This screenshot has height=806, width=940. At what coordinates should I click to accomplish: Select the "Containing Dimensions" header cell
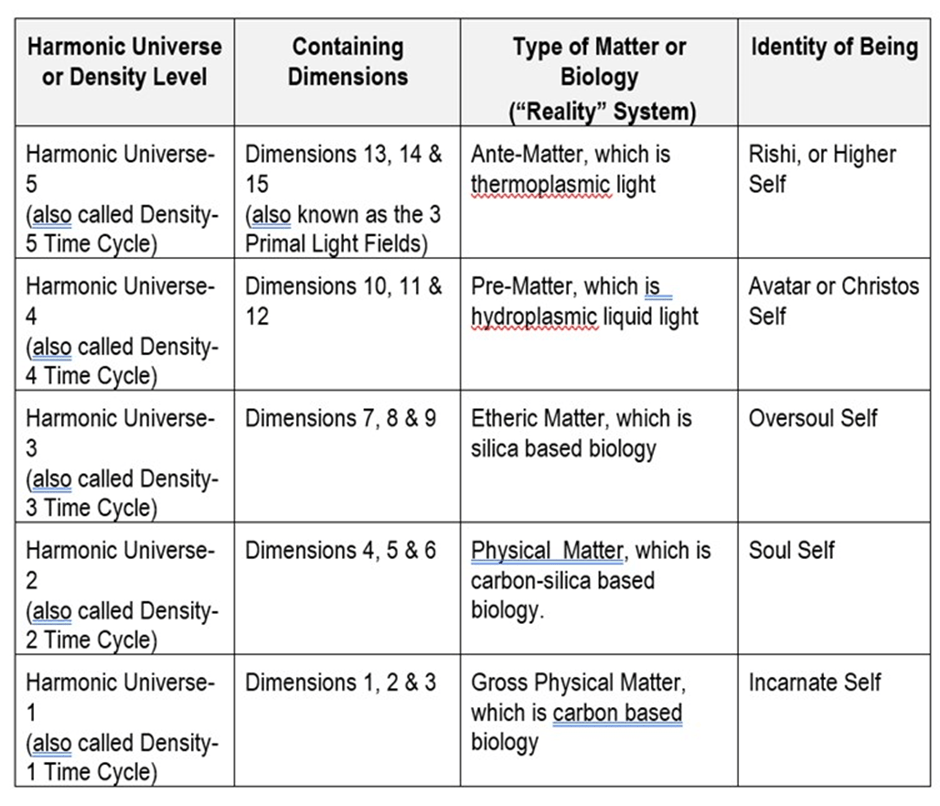point(348,62)
